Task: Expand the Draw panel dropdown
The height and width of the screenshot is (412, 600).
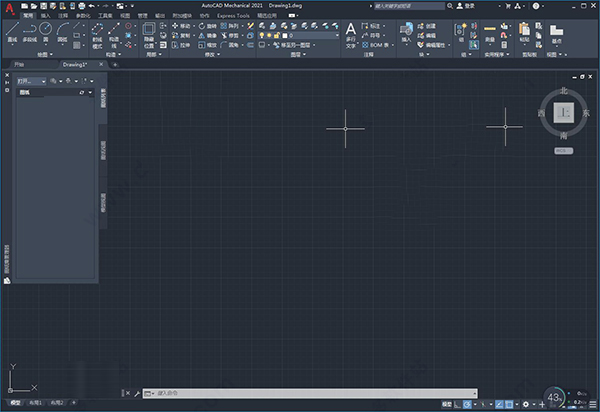Action: 45,55
